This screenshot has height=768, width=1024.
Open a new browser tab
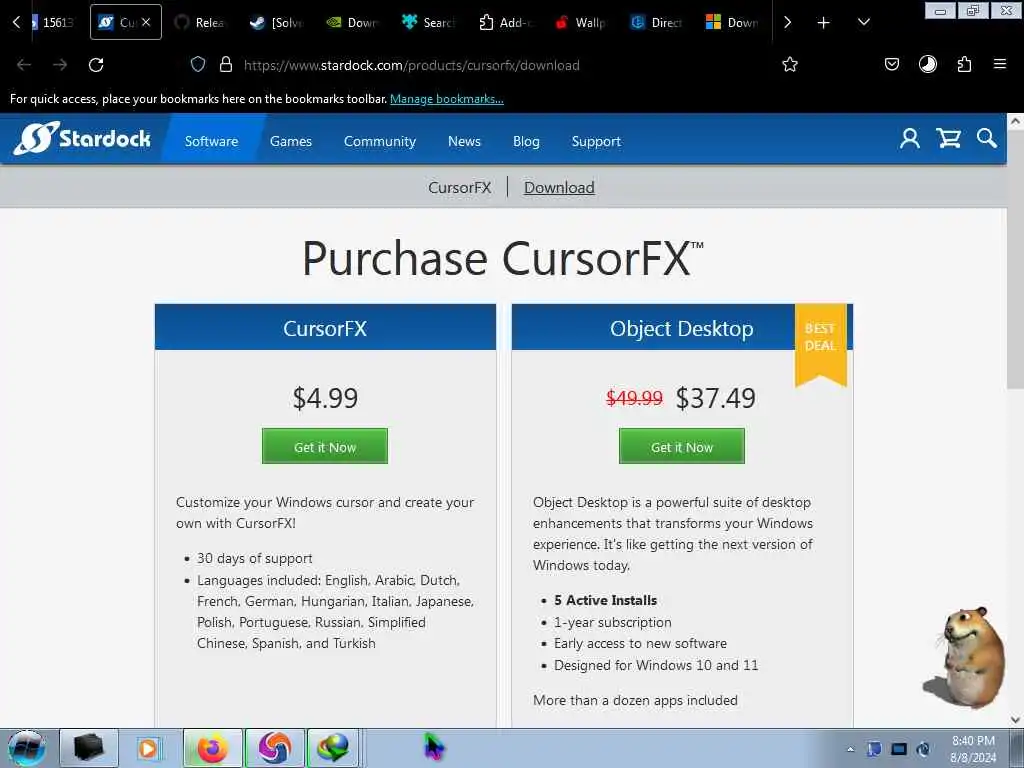pyautogui.click(x=824, y=23)
